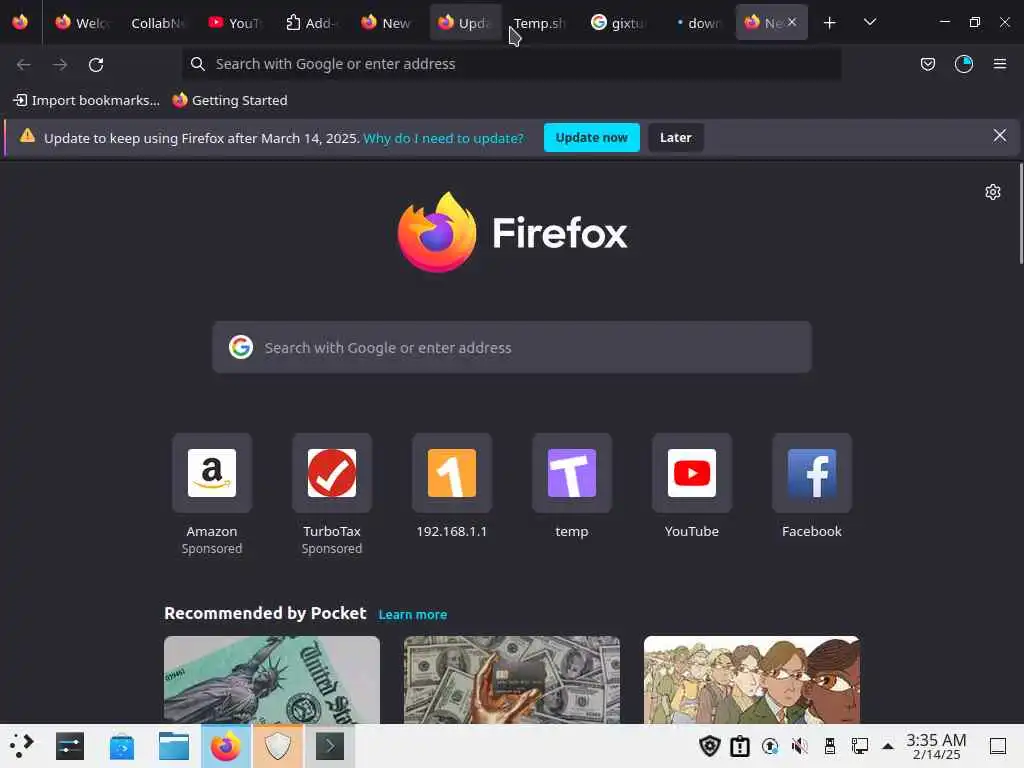
Task: Open file manager taskbar icon
Action: [x=174, y=746]
